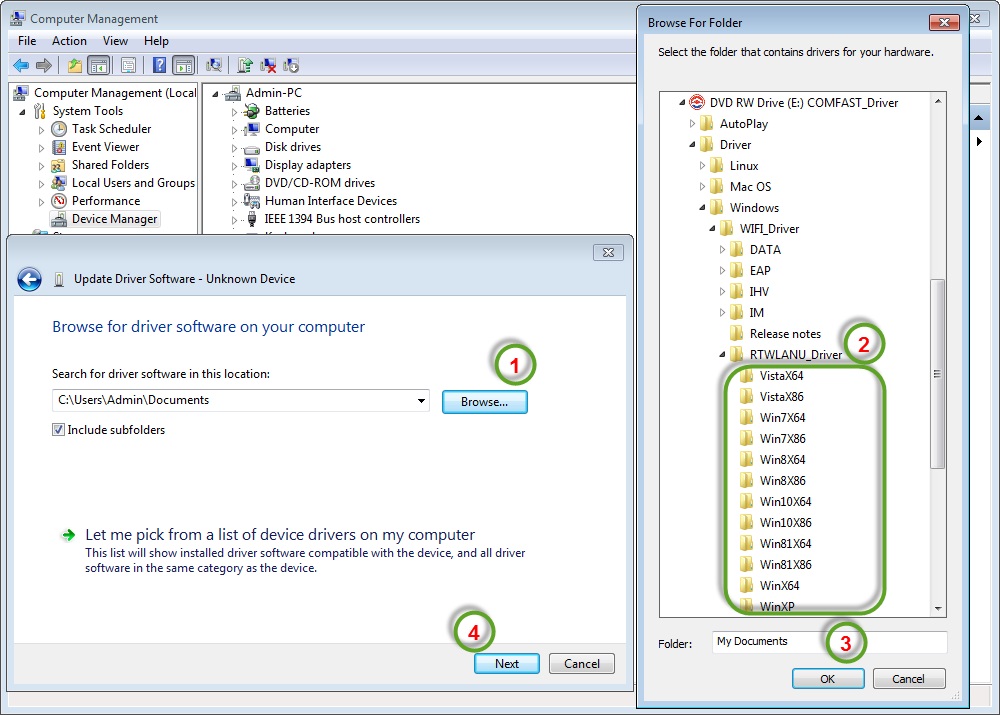Expand the Linux folder in tree

tap(703, 166)
